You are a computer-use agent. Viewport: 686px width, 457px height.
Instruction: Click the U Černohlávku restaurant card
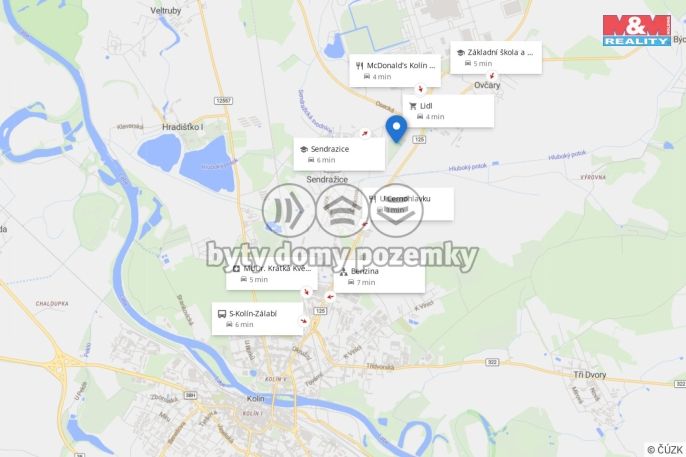pos(409,204)
